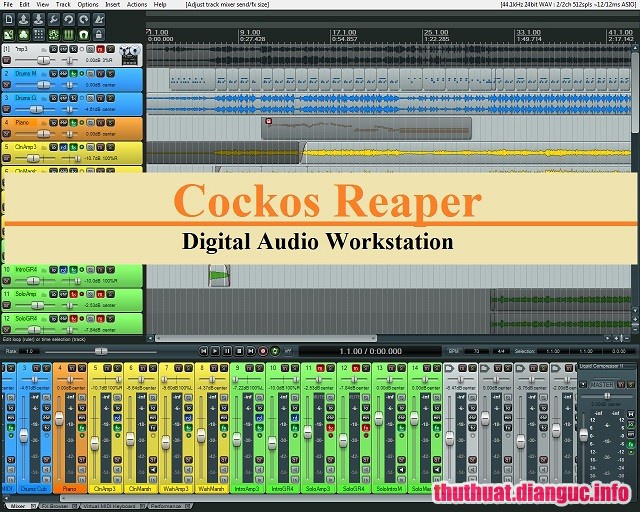The height and width of the screenshot is (512, 640).
Task: Click the Redo toolbar icon
Action: (x=84, y=19)
